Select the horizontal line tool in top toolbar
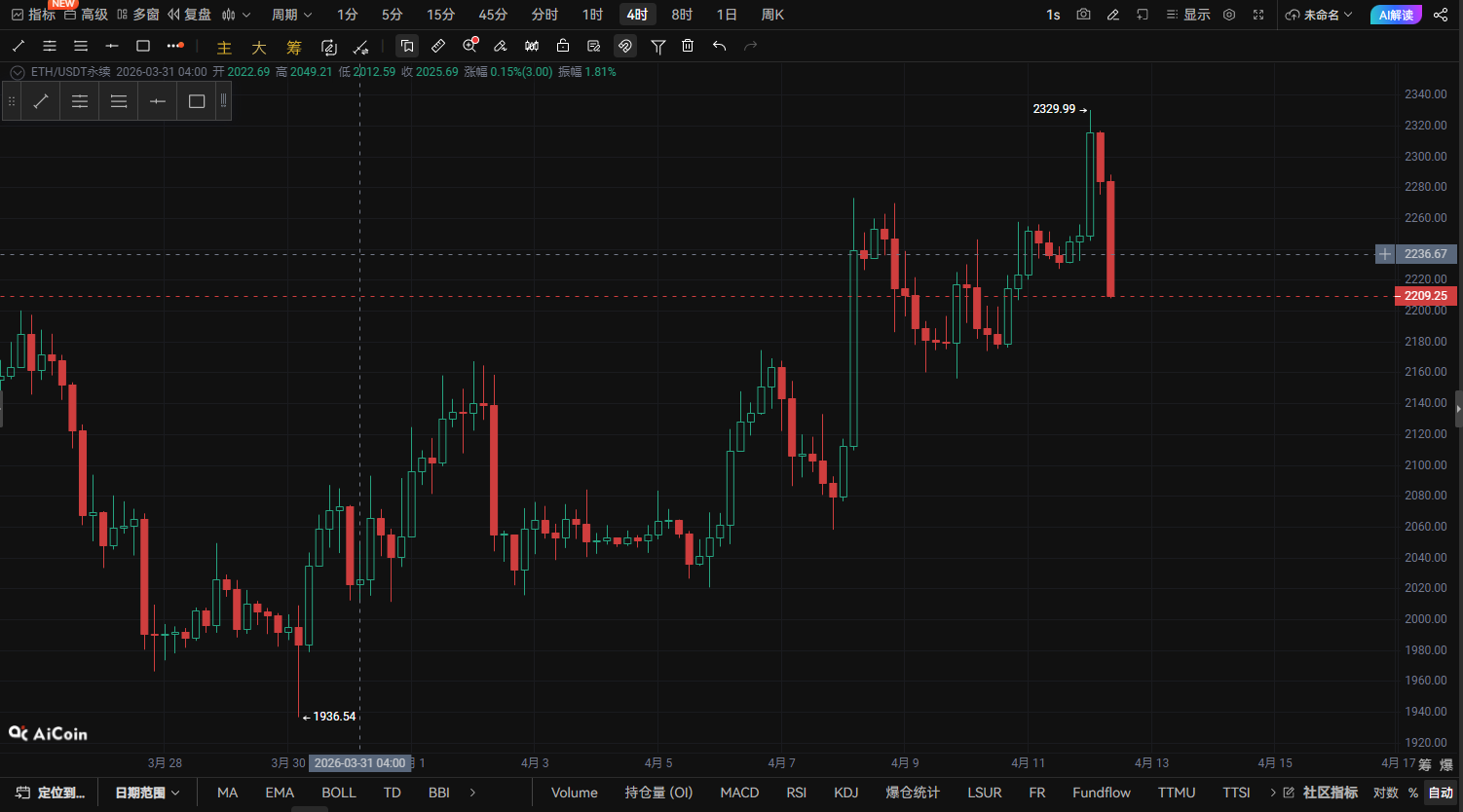The width and height of the screenshot is (1463, 812). (x=112, y=46)
